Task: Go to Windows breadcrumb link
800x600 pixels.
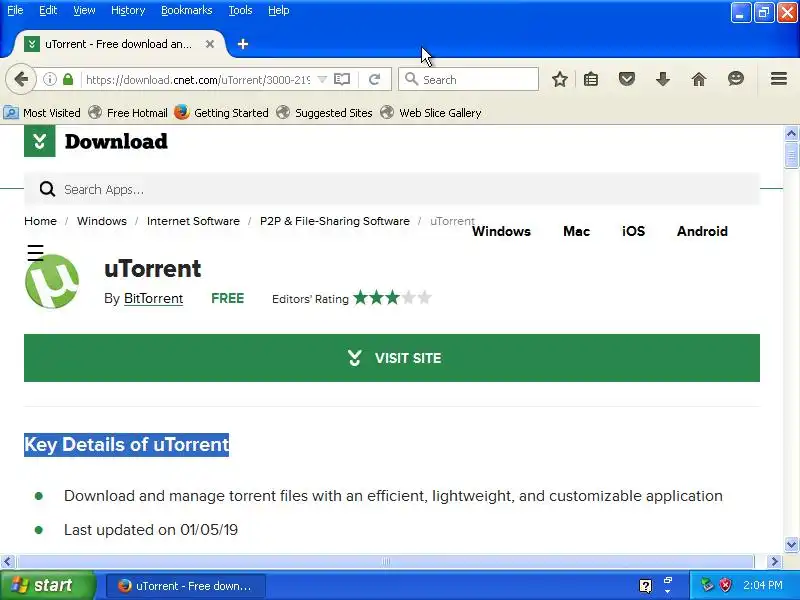Action: point(102,221)
